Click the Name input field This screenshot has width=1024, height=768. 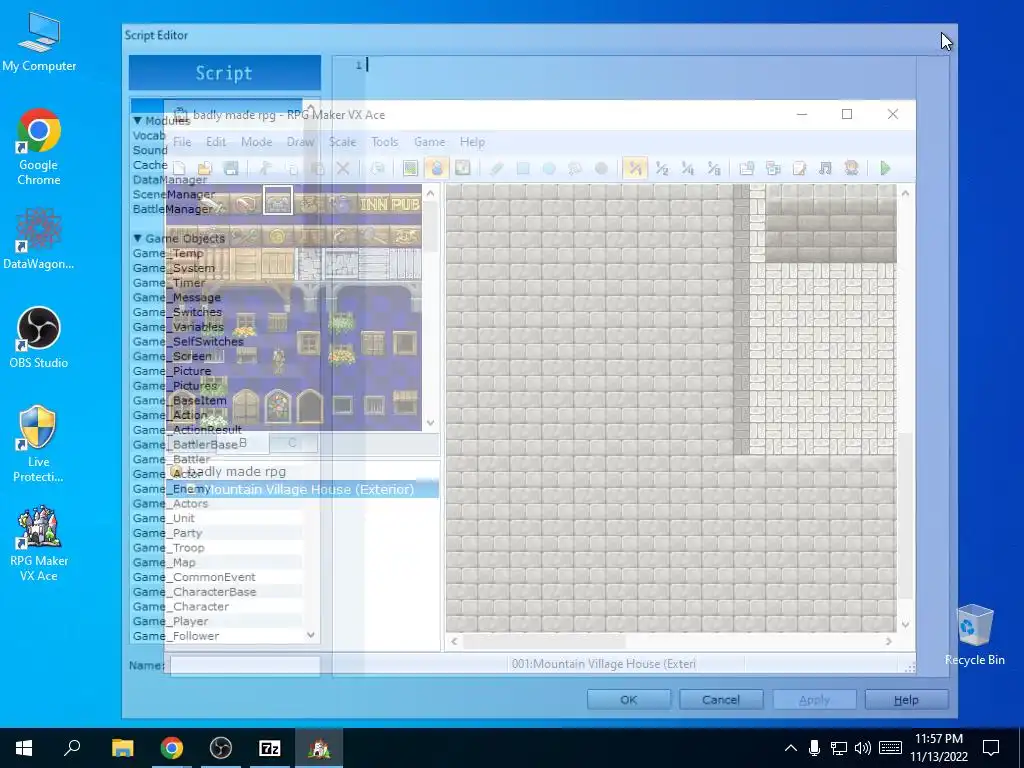click(x=245, y=665)
